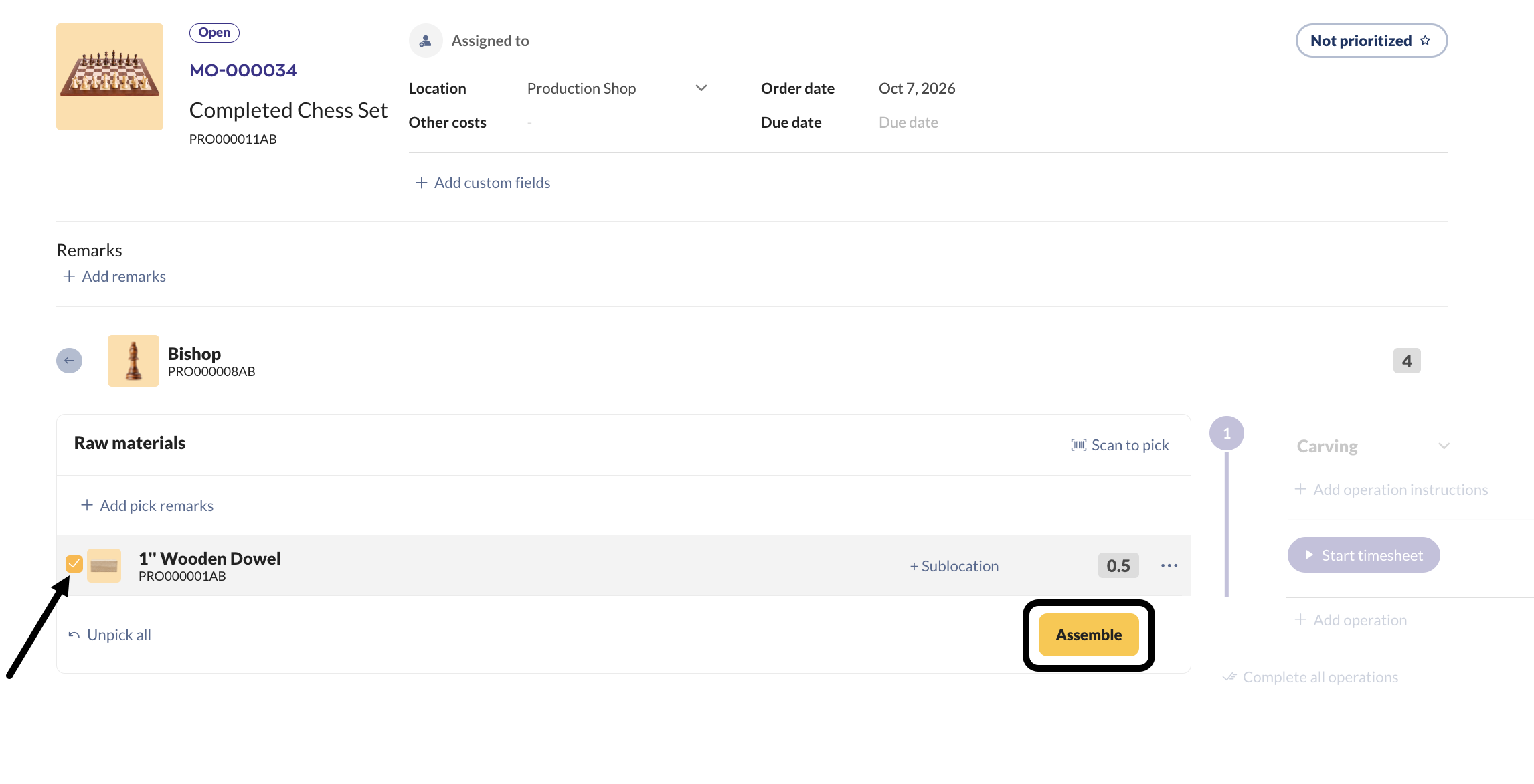The width and height of the screenshot is (1534, 784).
Task: Click the star icon in Not prioritized
Action: pos(1425,41)
